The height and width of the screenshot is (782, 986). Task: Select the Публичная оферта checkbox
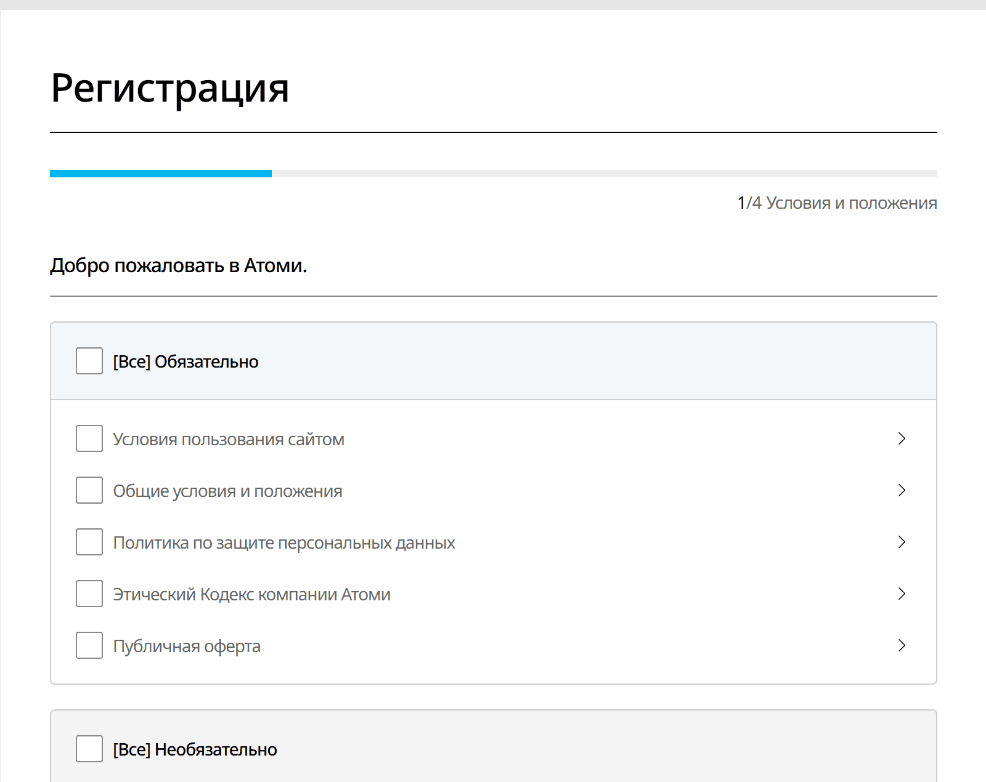tap(89, 646)
